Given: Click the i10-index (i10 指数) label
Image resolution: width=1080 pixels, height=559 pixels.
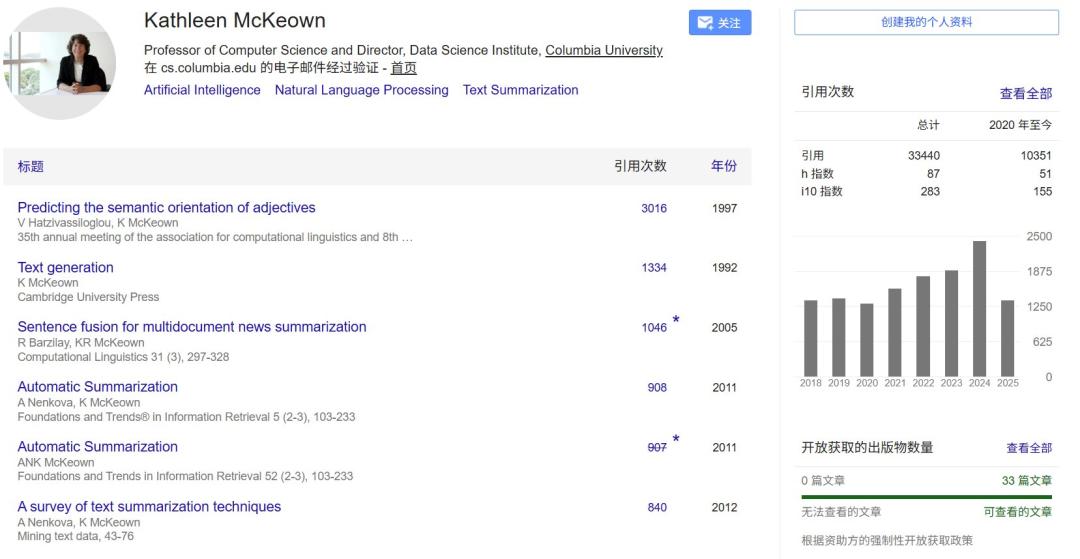Looking at the screenshot, I should [x=822, y=191].
